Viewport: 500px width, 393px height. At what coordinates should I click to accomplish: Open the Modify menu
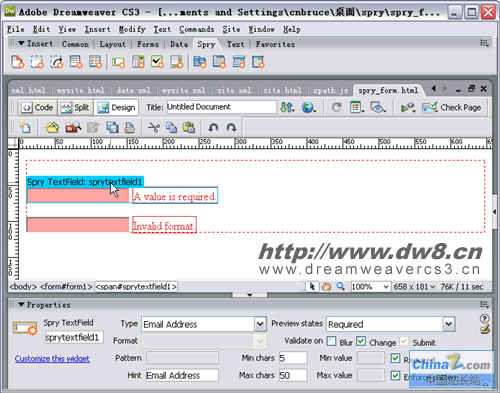point(132,29)
